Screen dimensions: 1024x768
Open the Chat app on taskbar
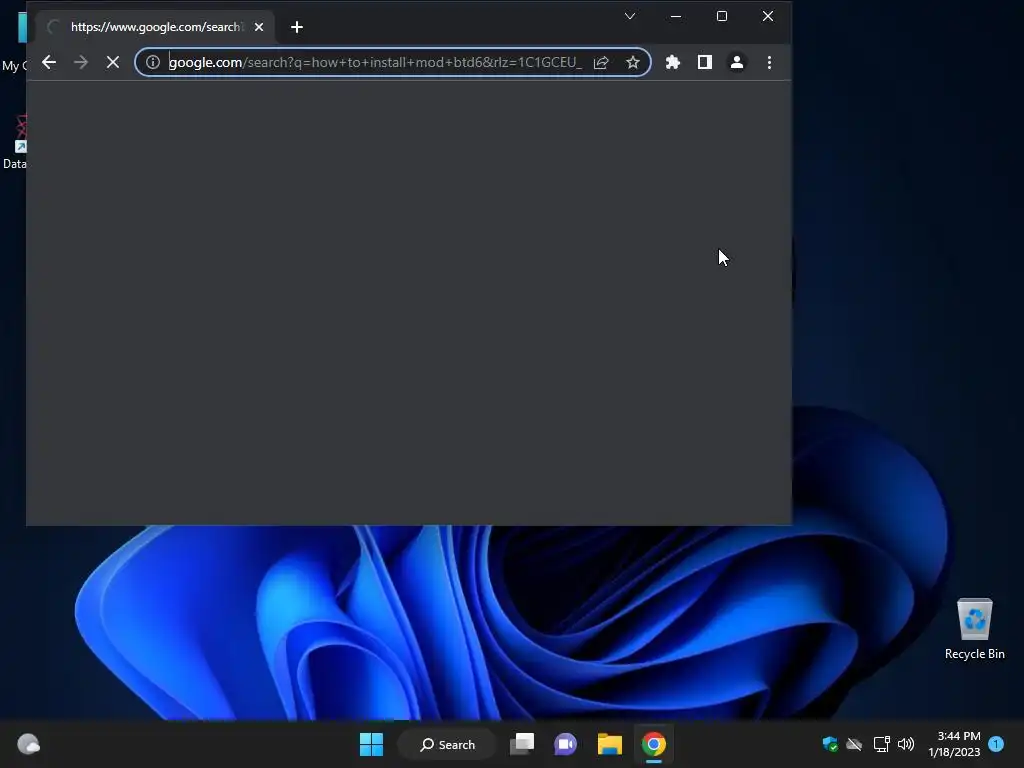tap(566, 744)
